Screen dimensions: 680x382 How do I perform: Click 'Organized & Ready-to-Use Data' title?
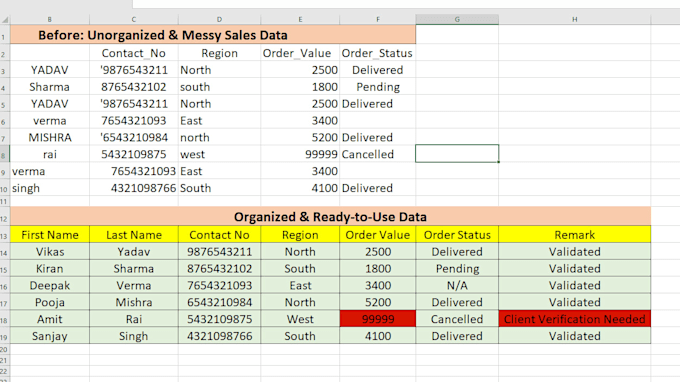point(330,217)
